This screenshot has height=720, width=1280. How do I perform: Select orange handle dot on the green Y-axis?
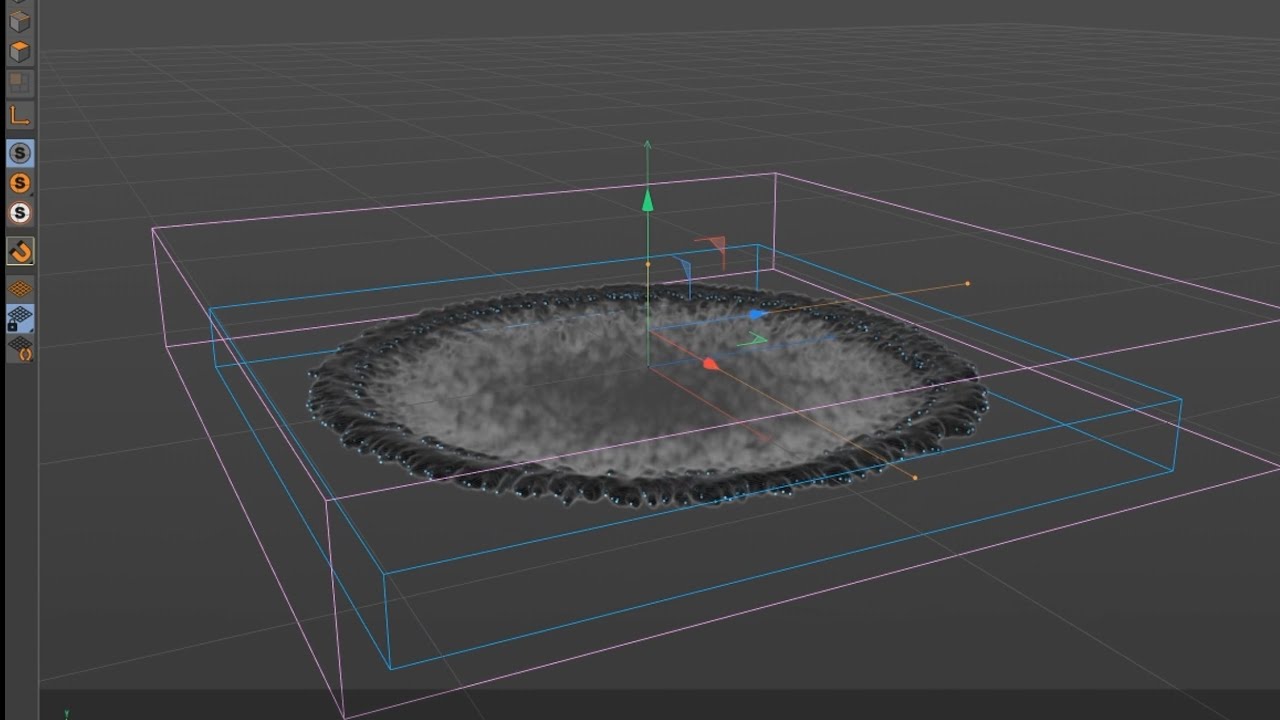click(648, 265)
